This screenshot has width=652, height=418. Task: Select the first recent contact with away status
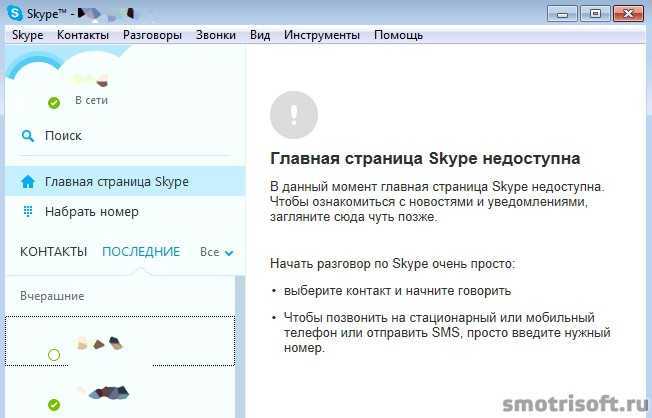(x=120, y=341)
